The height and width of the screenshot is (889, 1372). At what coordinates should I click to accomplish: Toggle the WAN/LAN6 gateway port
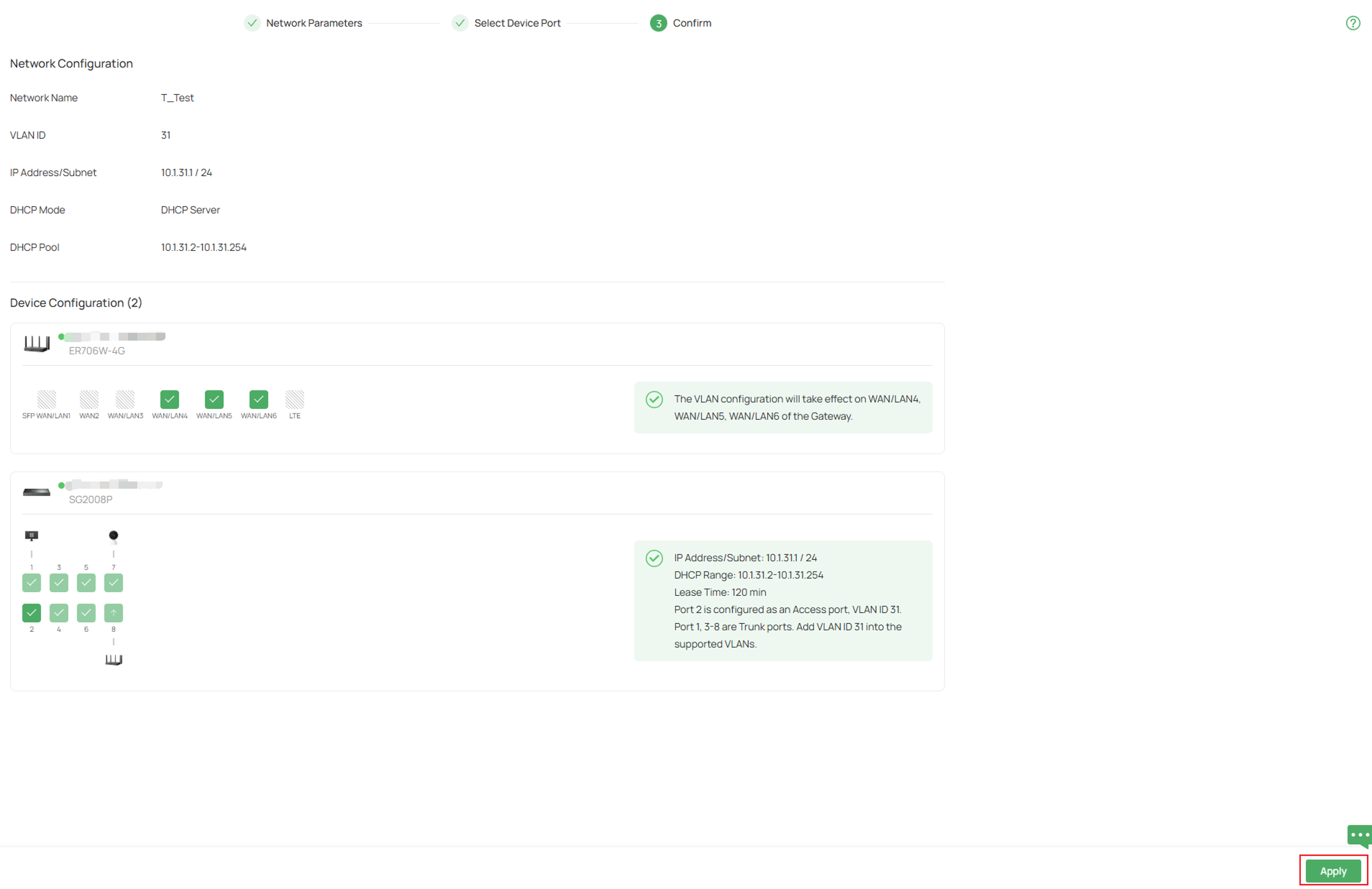tap(259, 399)
